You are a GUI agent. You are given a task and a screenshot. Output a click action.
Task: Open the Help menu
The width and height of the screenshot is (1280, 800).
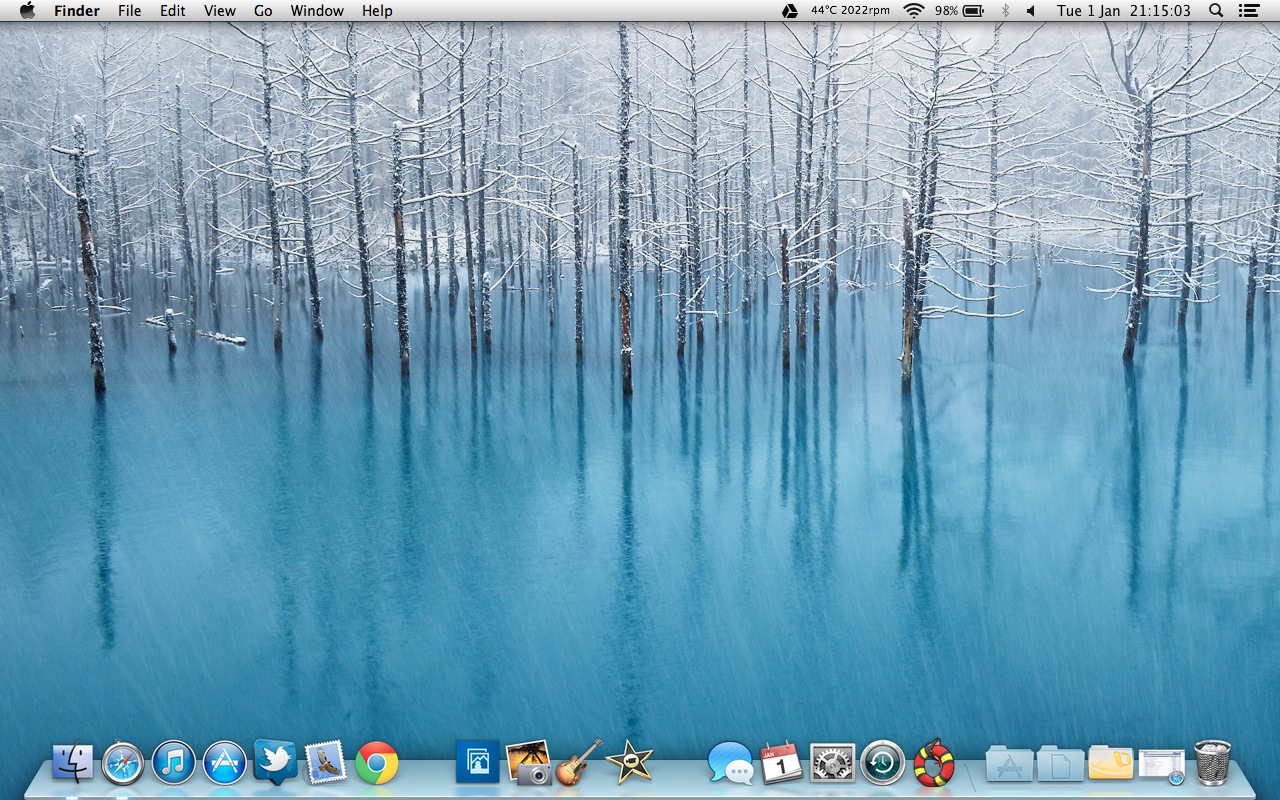coord(377,11)
